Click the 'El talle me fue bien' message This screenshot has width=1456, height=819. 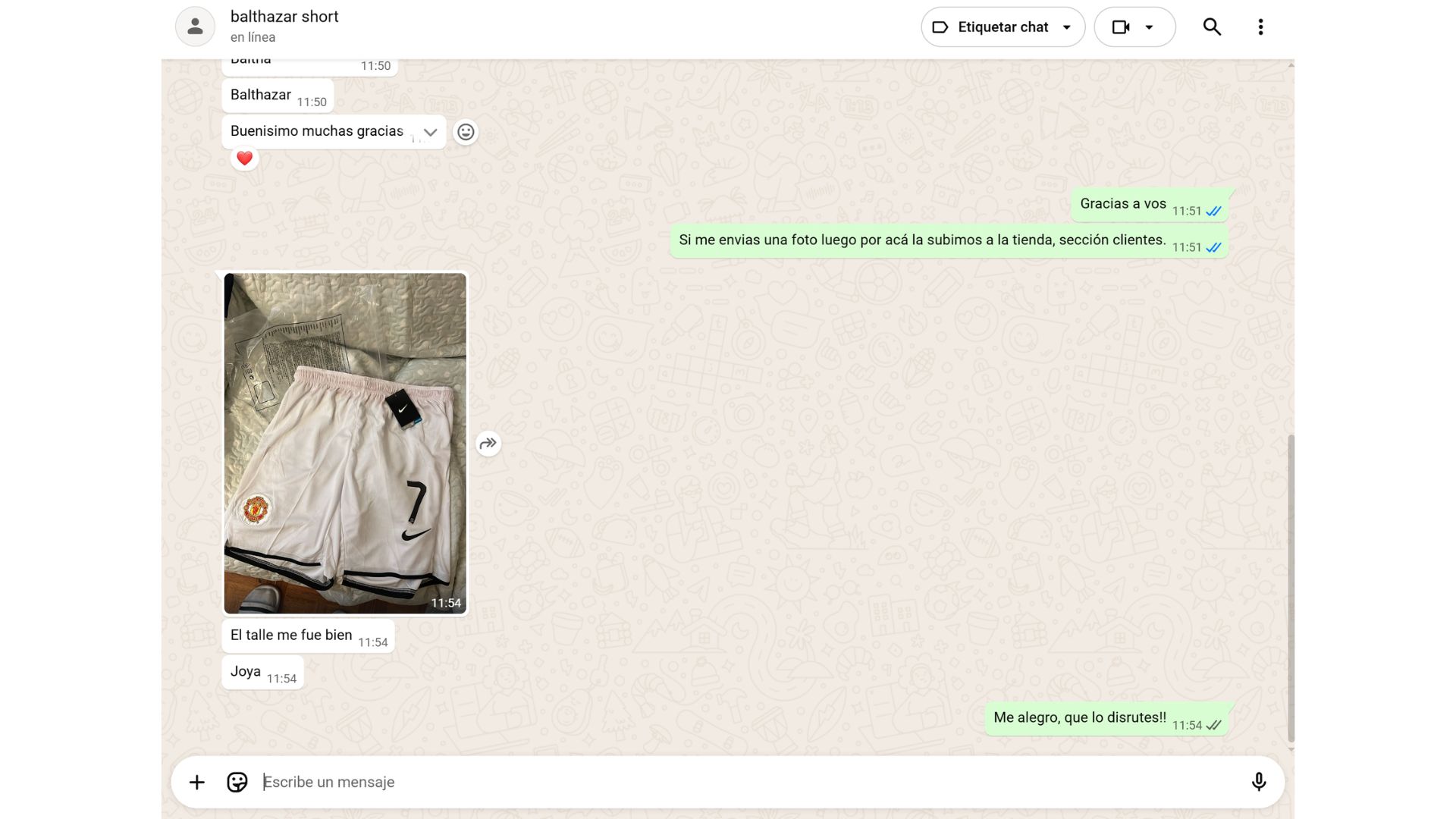click(x=291, y=635)
